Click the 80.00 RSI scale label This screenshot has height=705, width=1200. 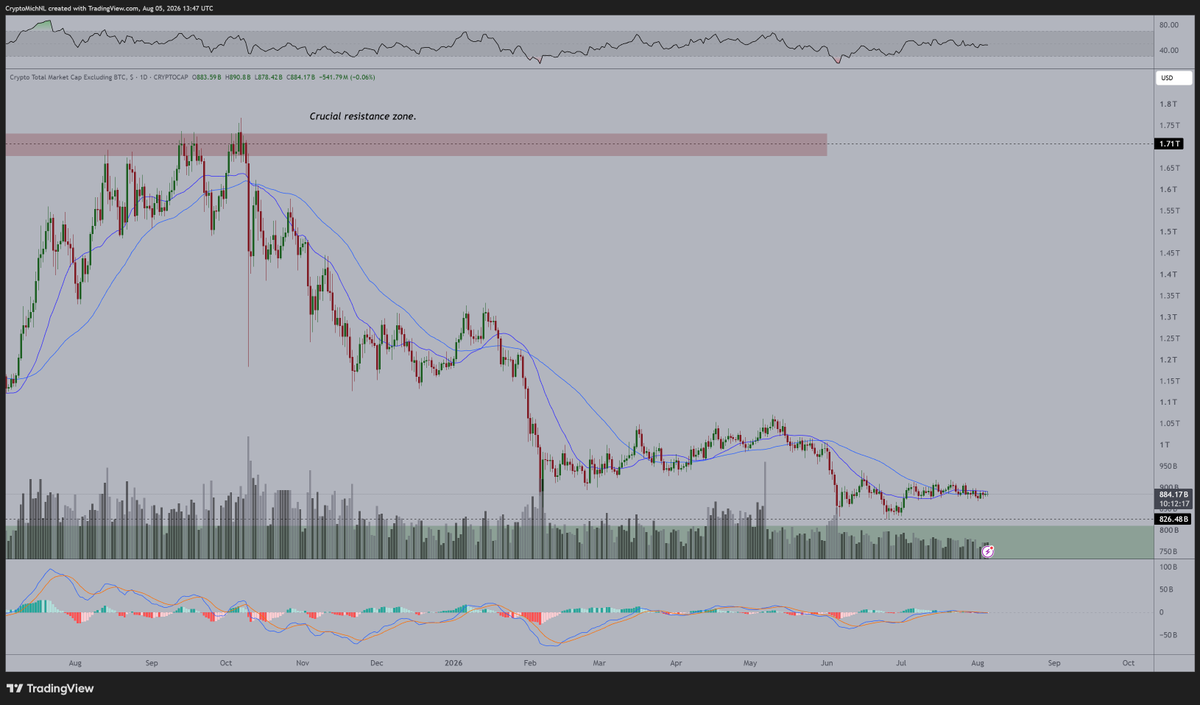point(1169,25)
